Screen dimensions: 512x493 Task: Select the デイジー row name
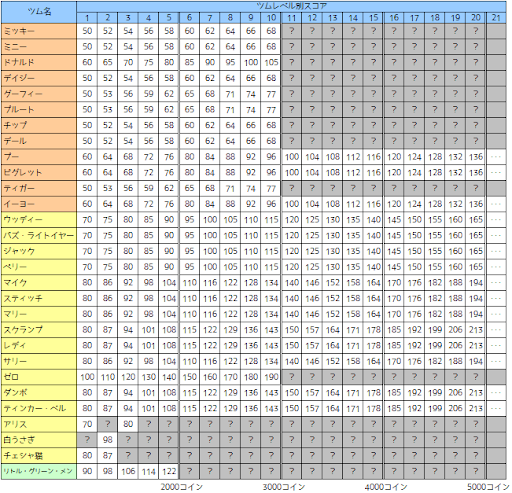[39, 78]
